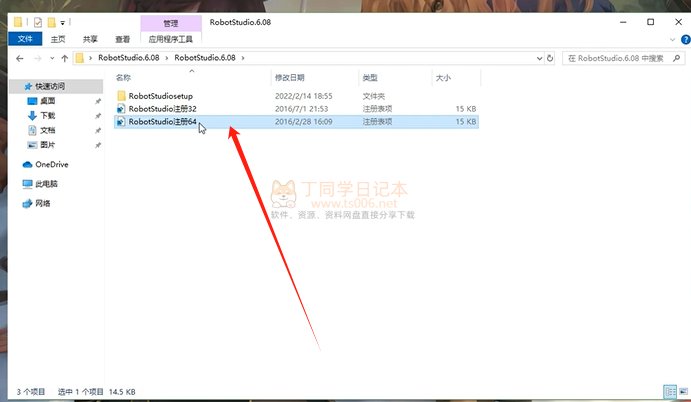Open 此电脑 in navigation pane
Image resolution: width=691 pixels, height=402 pixels.
click(x=46, y=184)
